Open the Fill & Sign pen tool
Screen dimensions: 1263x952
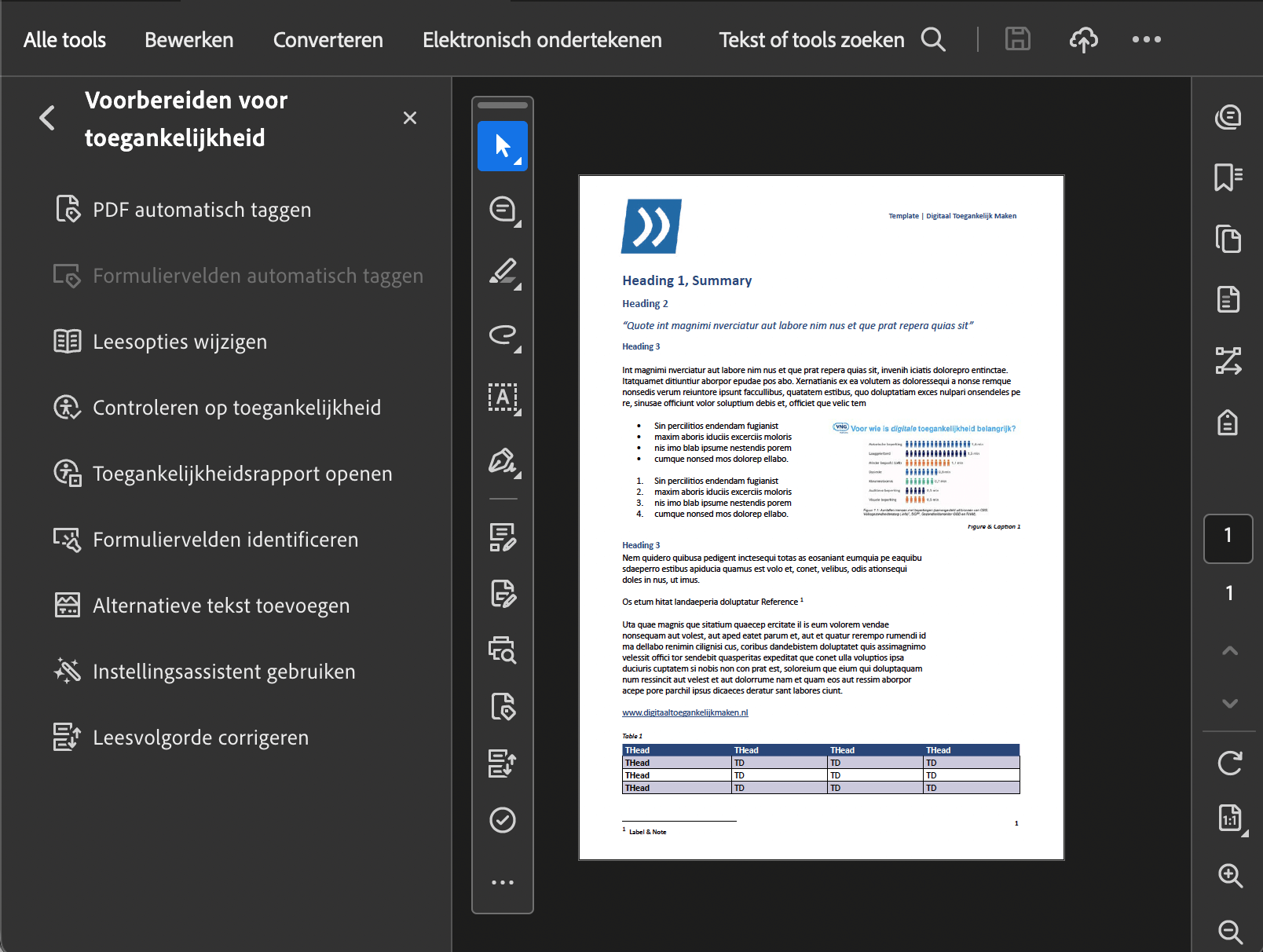click(502, 463)
